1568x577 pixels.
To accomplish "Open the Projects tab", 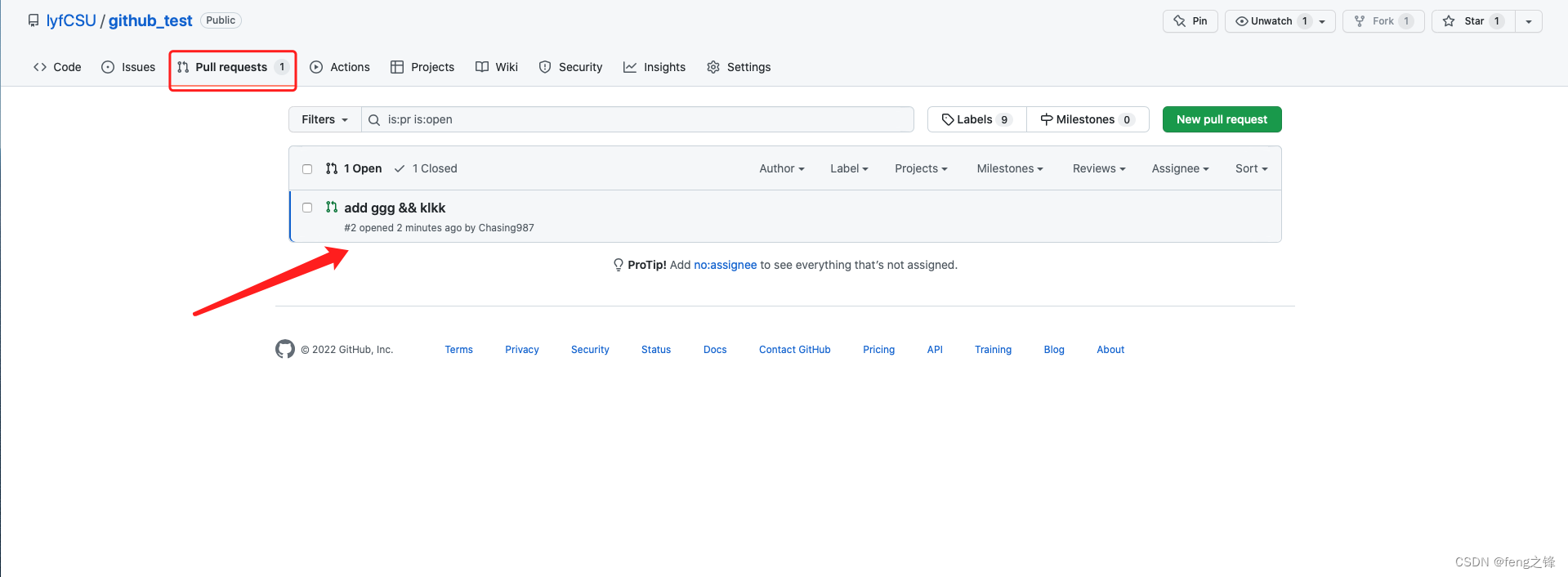I will tap(422, 67).
